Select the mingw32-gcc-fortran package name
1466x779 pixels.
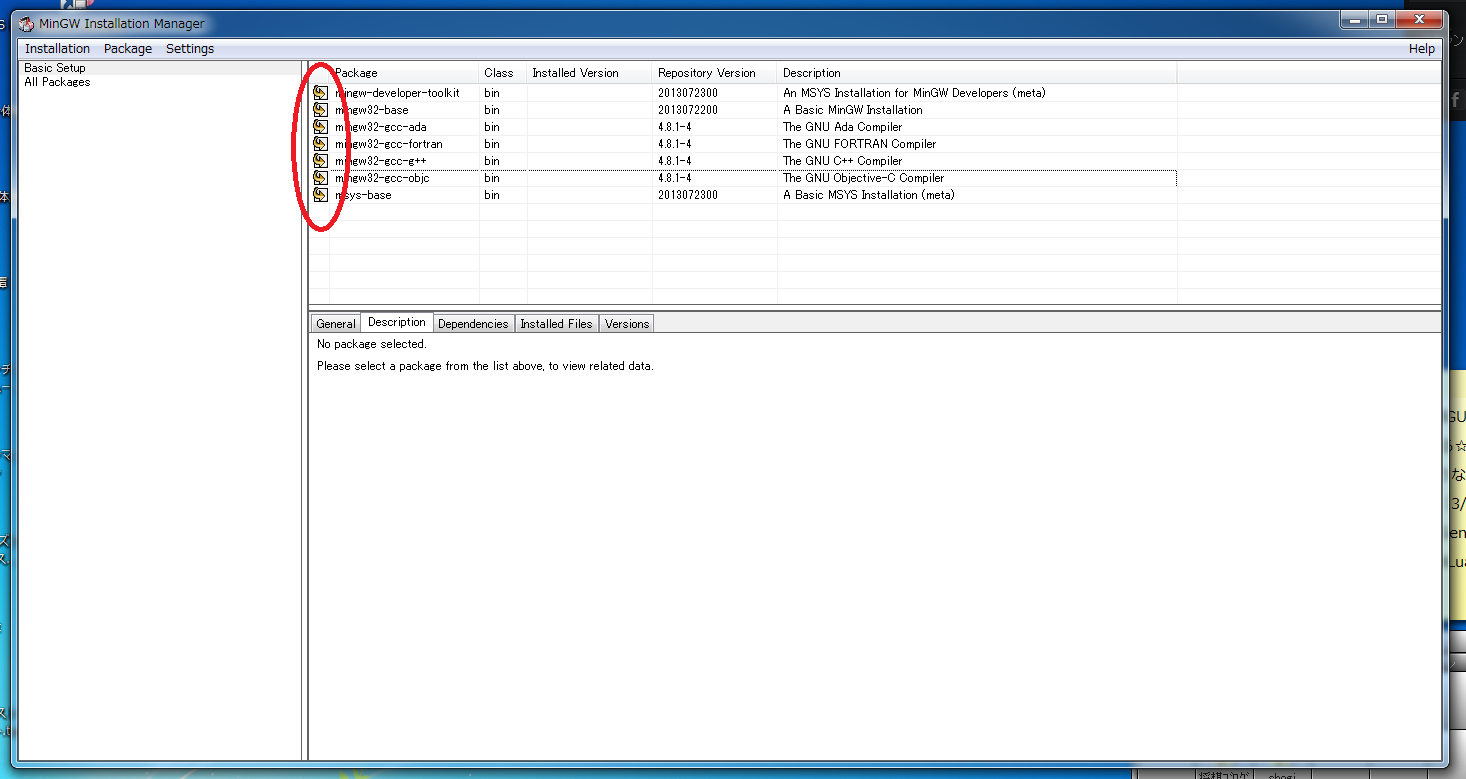pos(389,144)
